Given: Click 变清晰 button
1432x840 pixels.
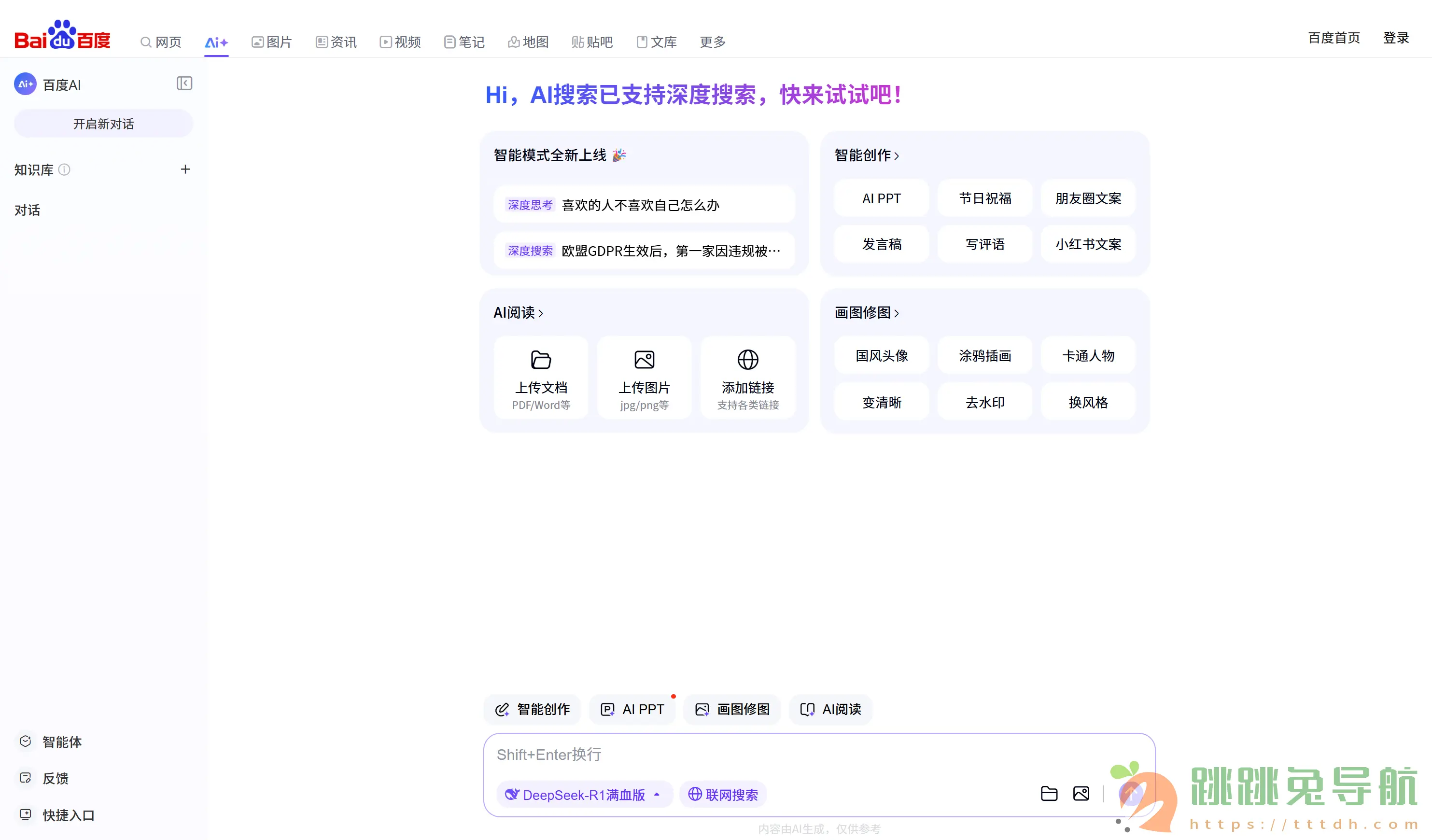Looking at the screenshot, I should coord(882,403).
